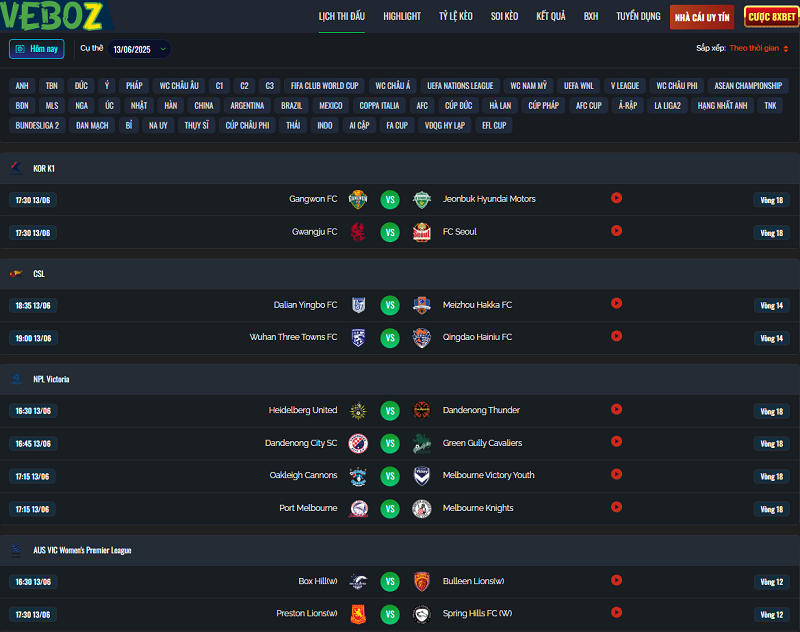Click Vòng 12 badge for Box Hill(w) match
The width and height of the screenshot is (800, 632).
(x=771, y=582)
